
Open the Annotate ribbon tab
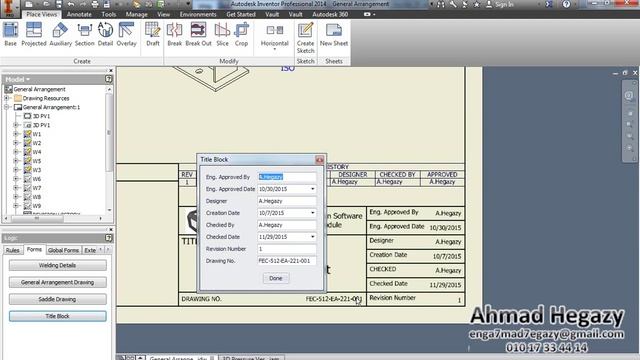pyautogui.click(x=79, y=14)
